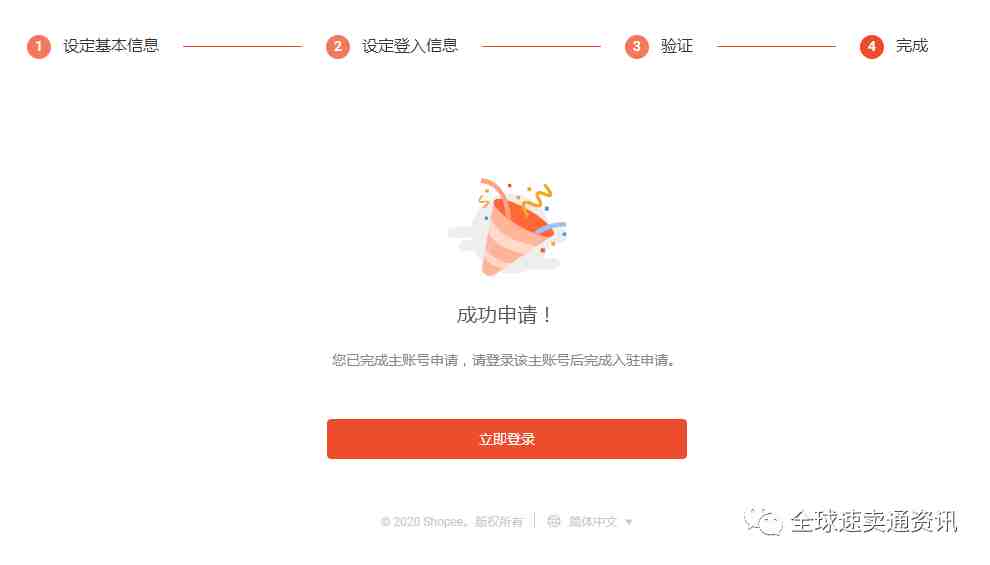Click the 成功申请！ heading
990x565 pixels.
[504, 314]
